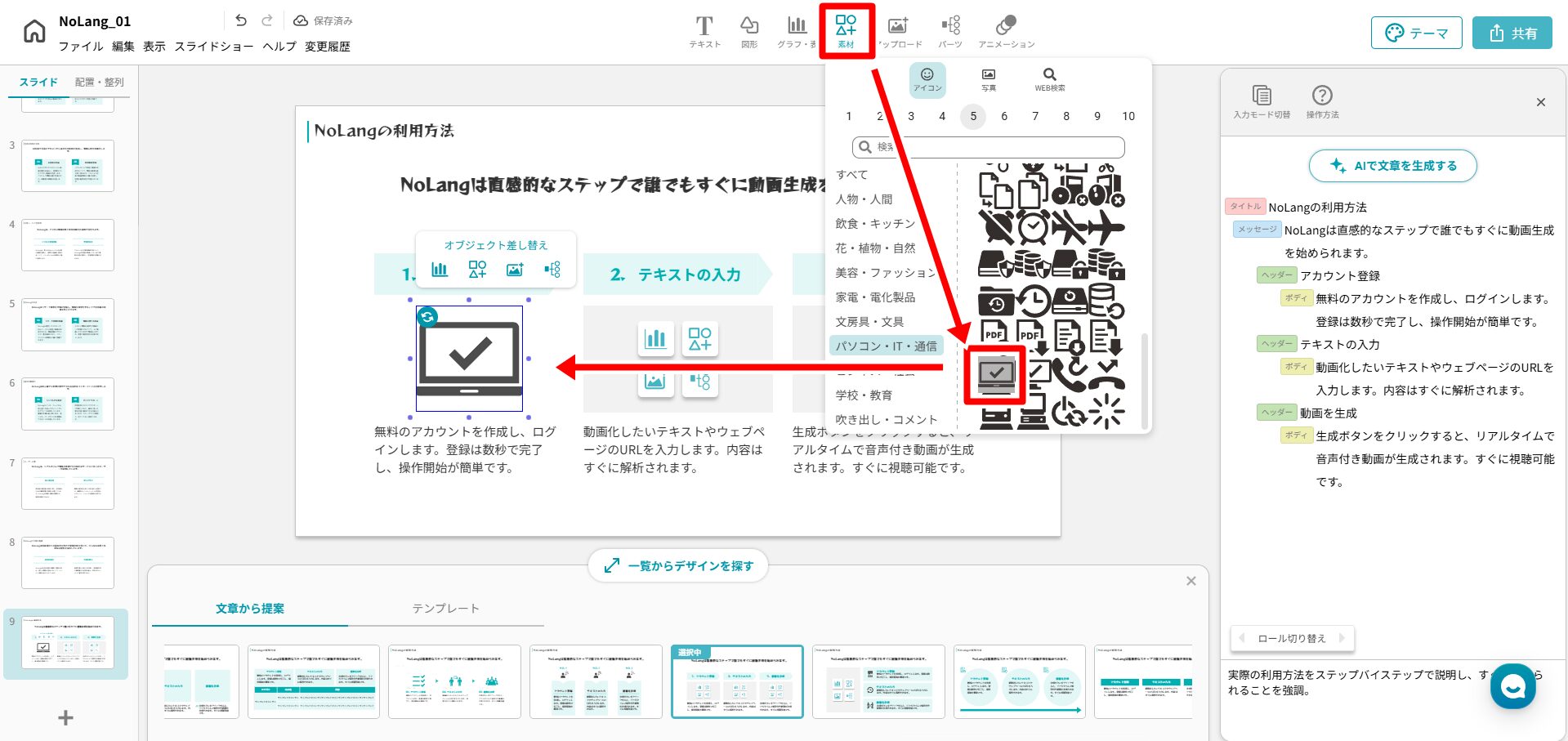Select the 学校・教育 category

[x=864, y=395]
